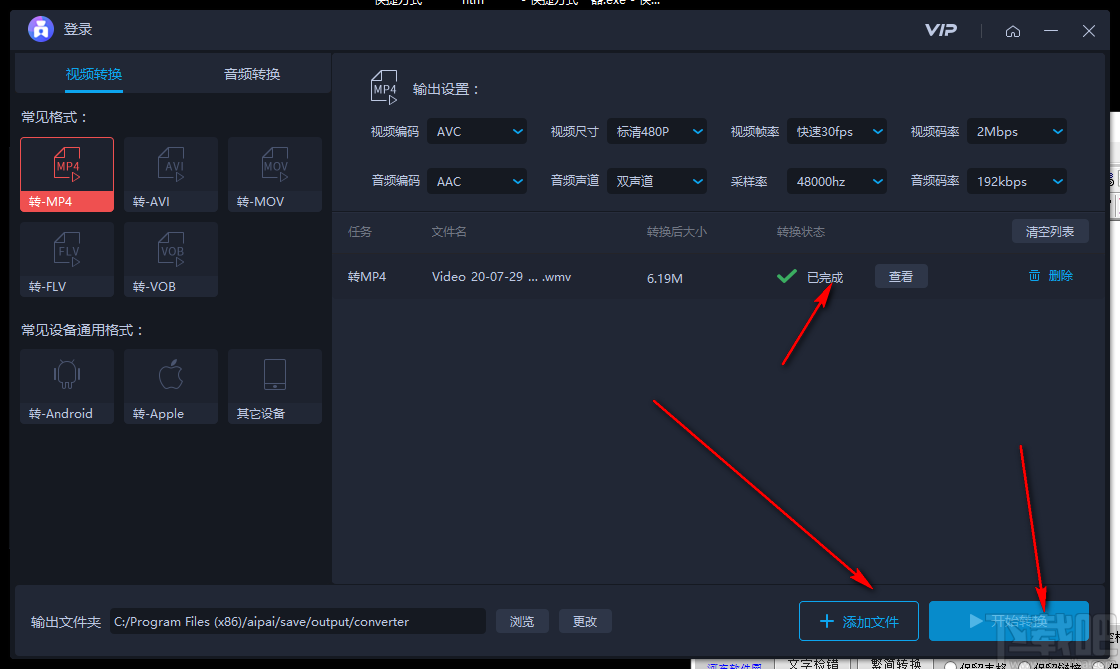Switch to the 视频转换 tab
This screenshot has width=1120, height=669.
tap(93, 73)
